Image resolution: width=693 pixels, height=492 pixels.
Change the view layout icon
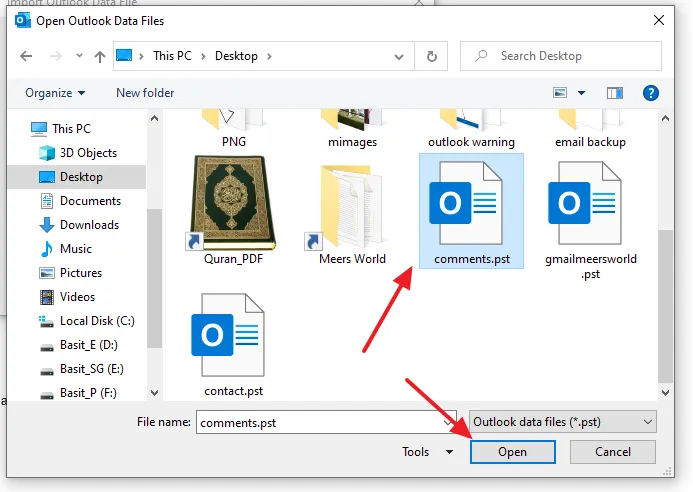[560, 93]
